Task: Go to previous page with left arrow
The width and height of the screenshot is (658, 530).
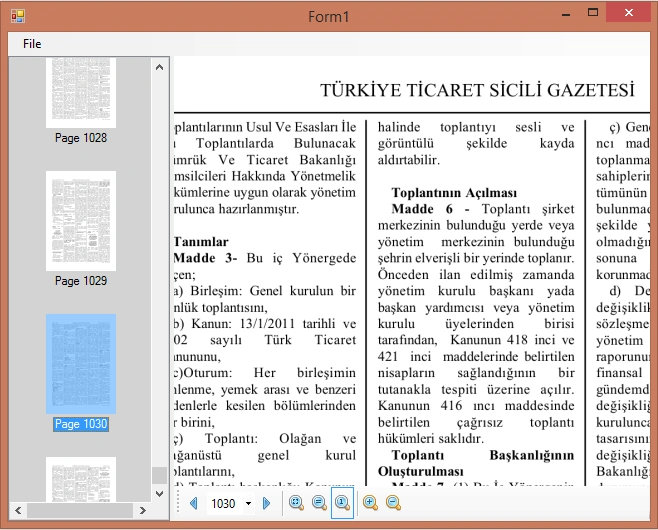Action: click(x=193, y=503)
